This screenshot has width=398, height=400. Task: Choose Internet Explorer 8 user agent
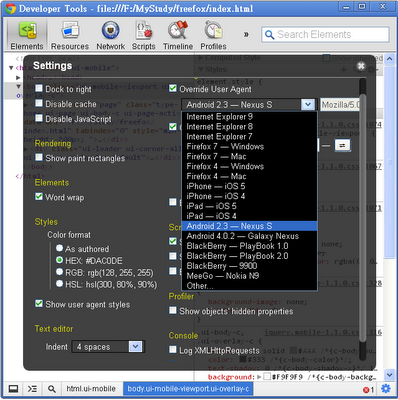[249, 127]
